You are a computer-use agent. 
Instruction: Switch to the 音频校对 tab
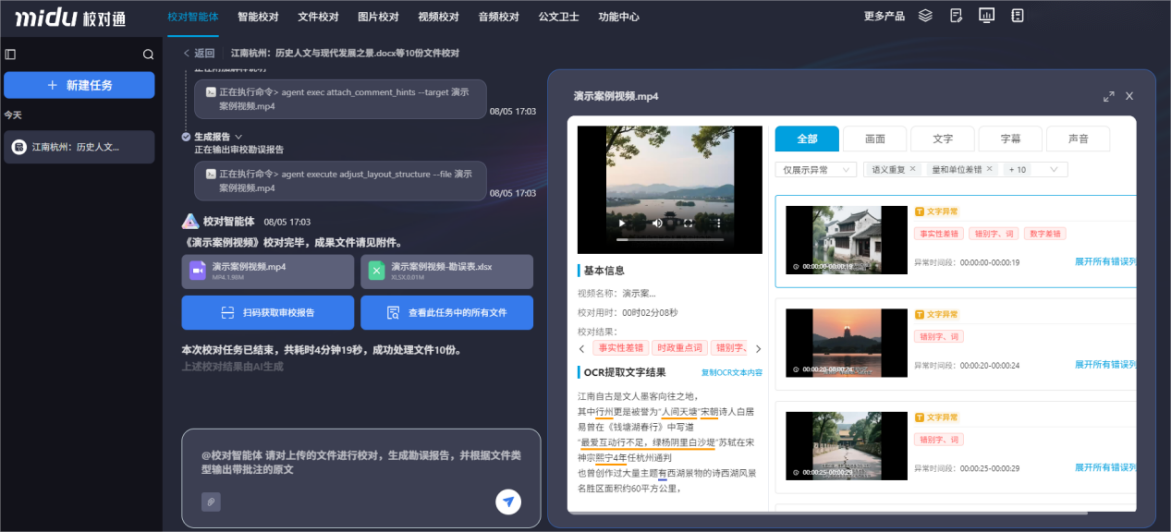[499, 16]
